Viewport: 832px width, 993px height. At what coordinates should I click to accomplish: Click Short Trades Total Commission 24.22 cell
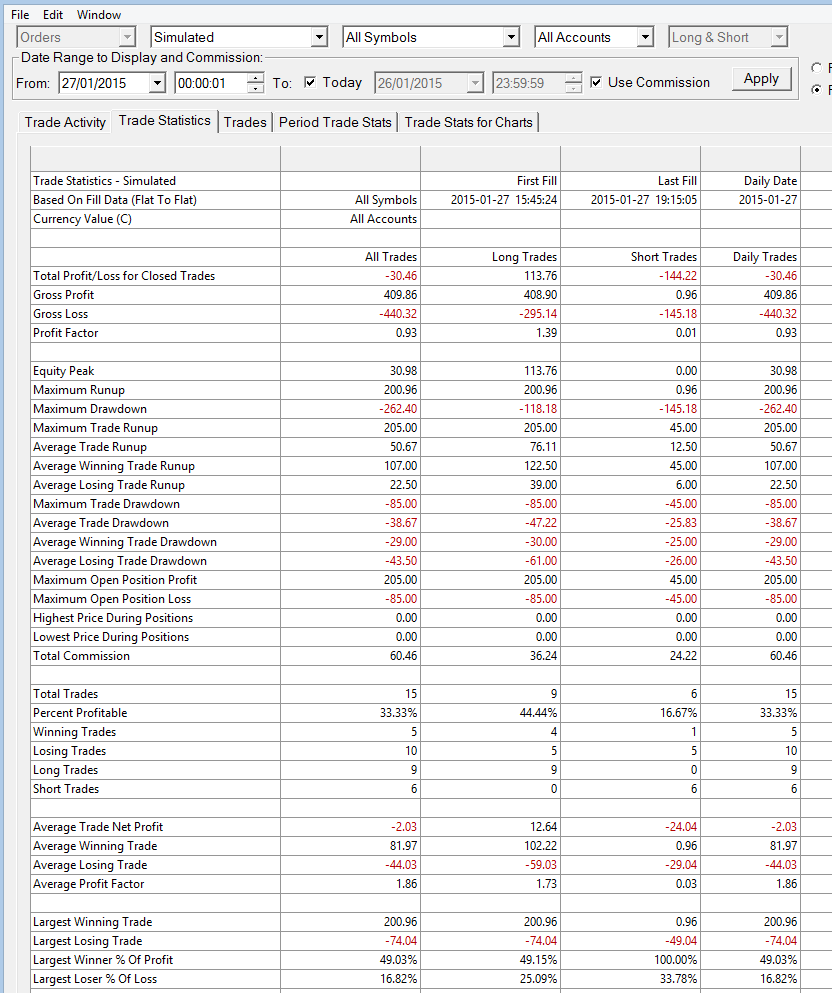click(x=631, y=655)
